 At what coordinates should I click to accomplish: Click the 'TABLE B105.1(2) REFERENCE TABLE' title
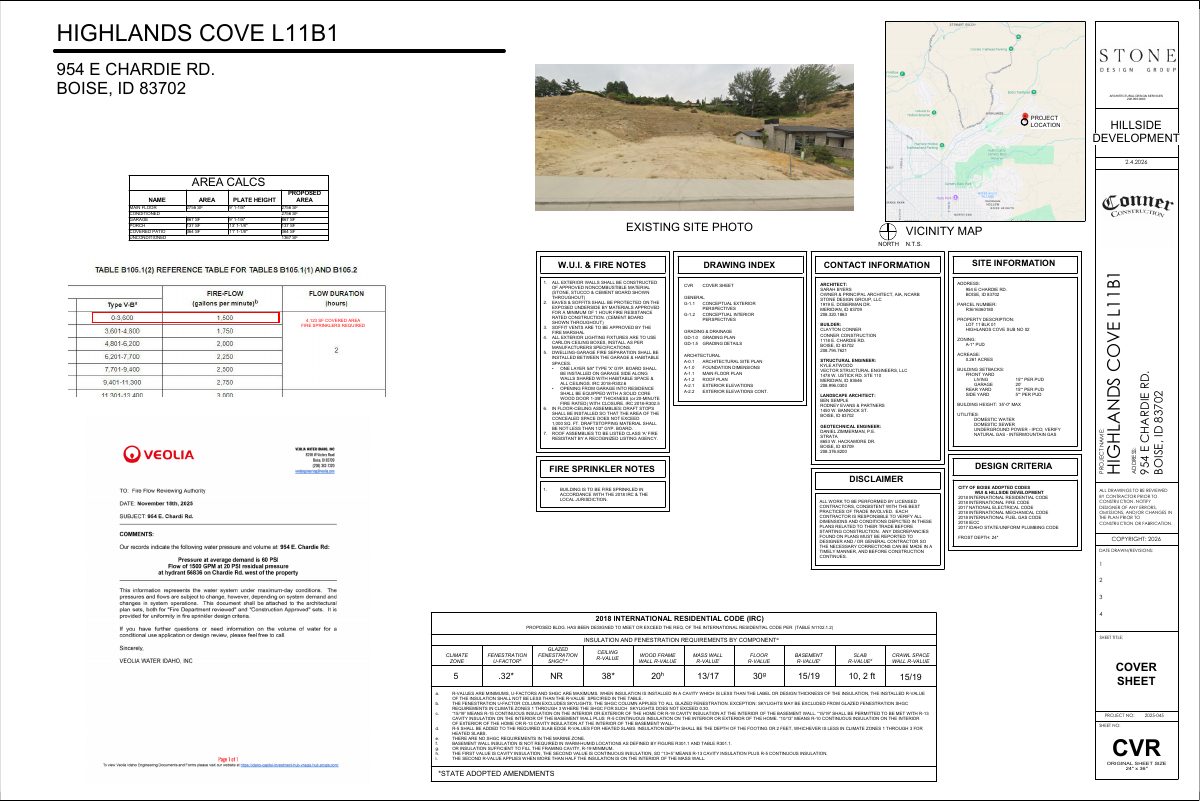(x=226, y=270)
